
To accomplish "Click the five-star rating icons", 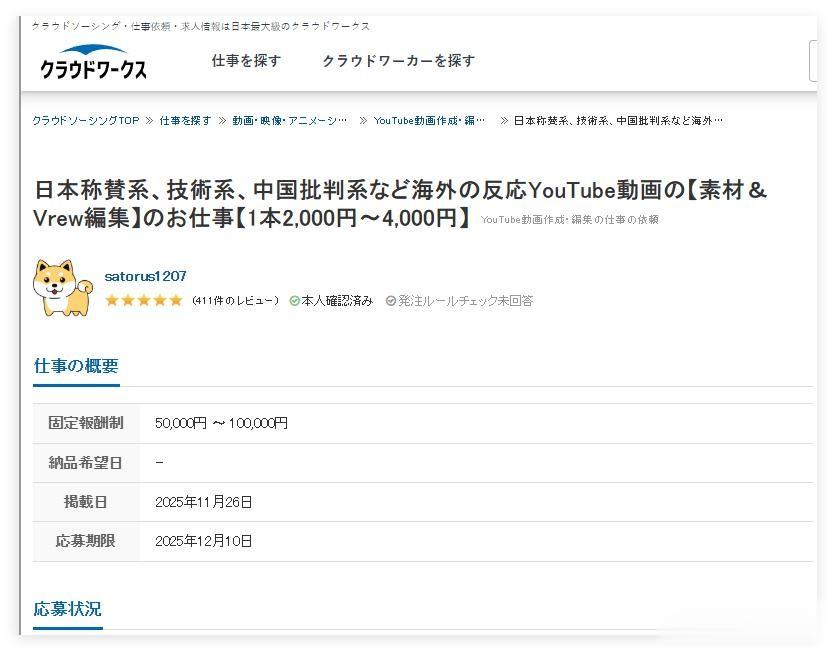I will pos(143,301).
